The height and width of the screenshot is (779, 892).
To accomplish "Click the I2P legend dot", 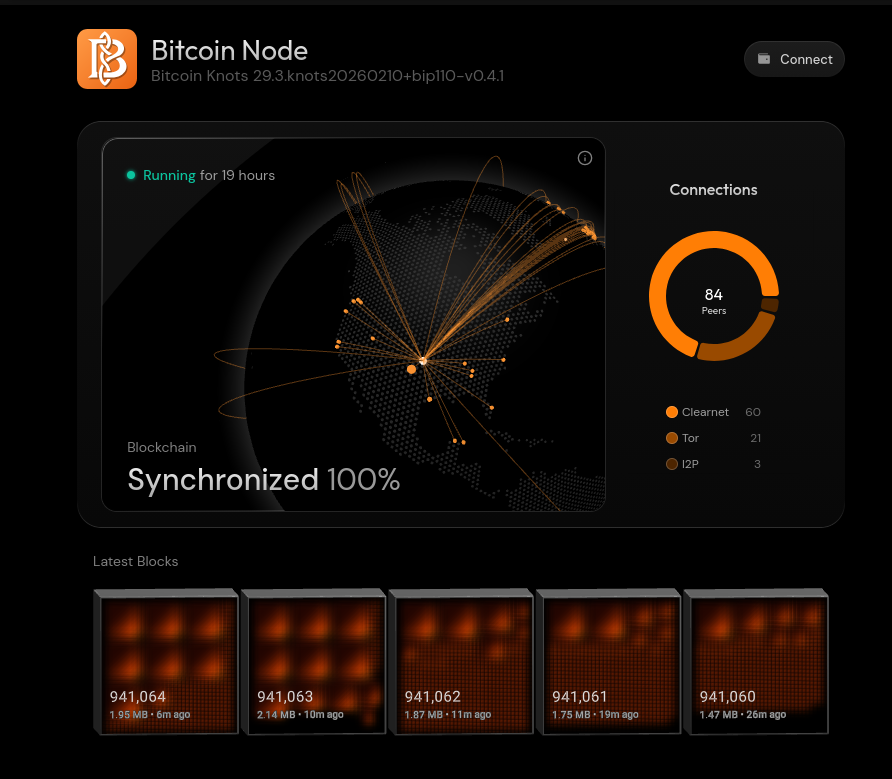I will pyautogui.click(x=671, y=464).
